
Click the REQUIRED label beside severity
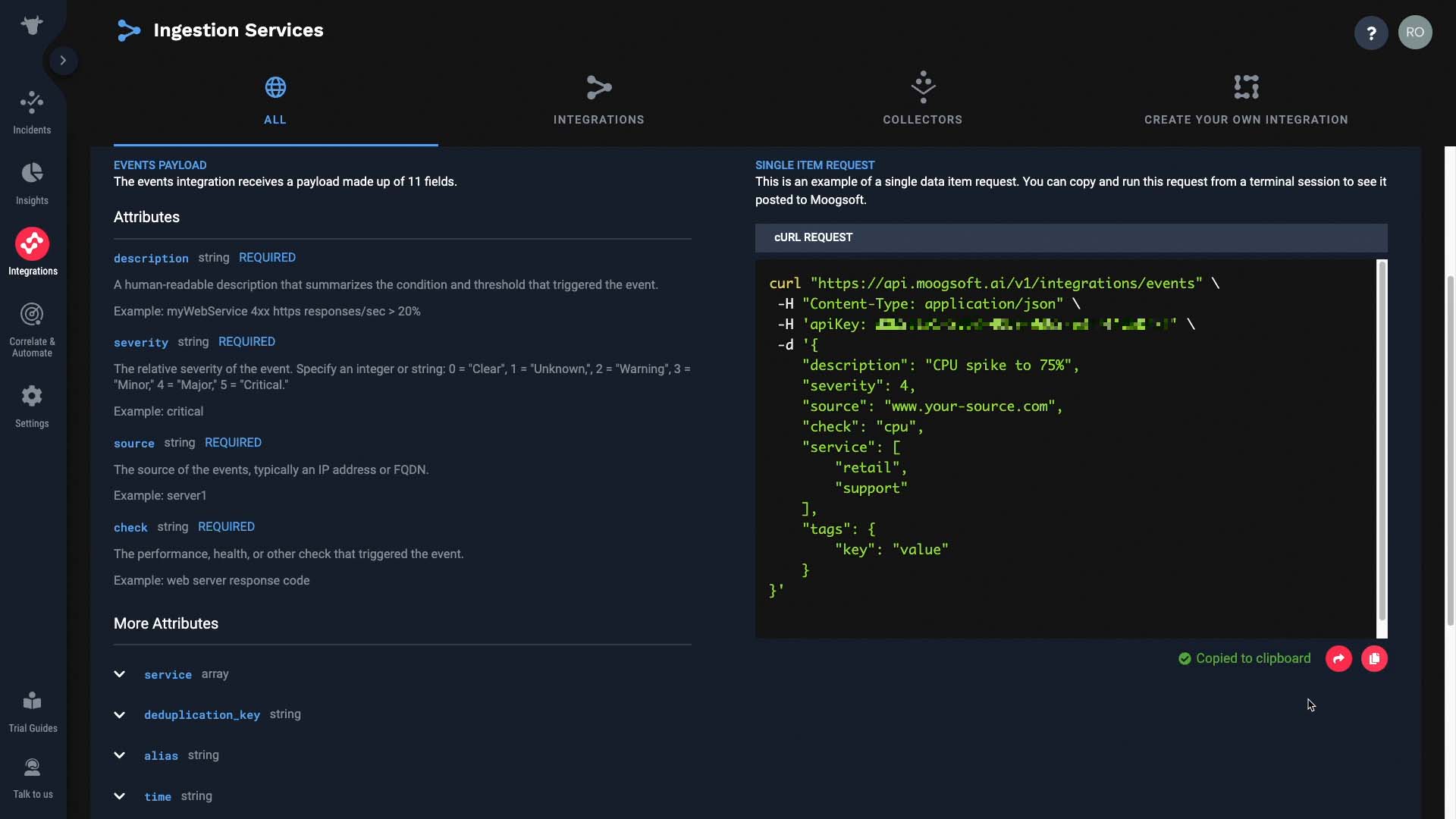246,342
